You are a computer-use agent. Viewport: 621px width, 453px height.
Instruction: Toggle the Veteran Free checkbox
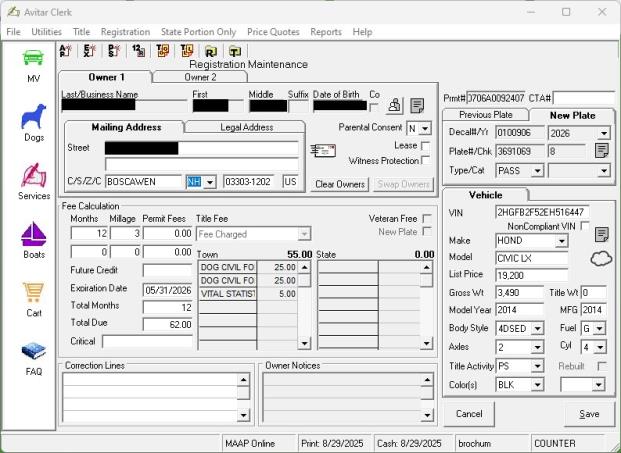(x=427, y=219)
